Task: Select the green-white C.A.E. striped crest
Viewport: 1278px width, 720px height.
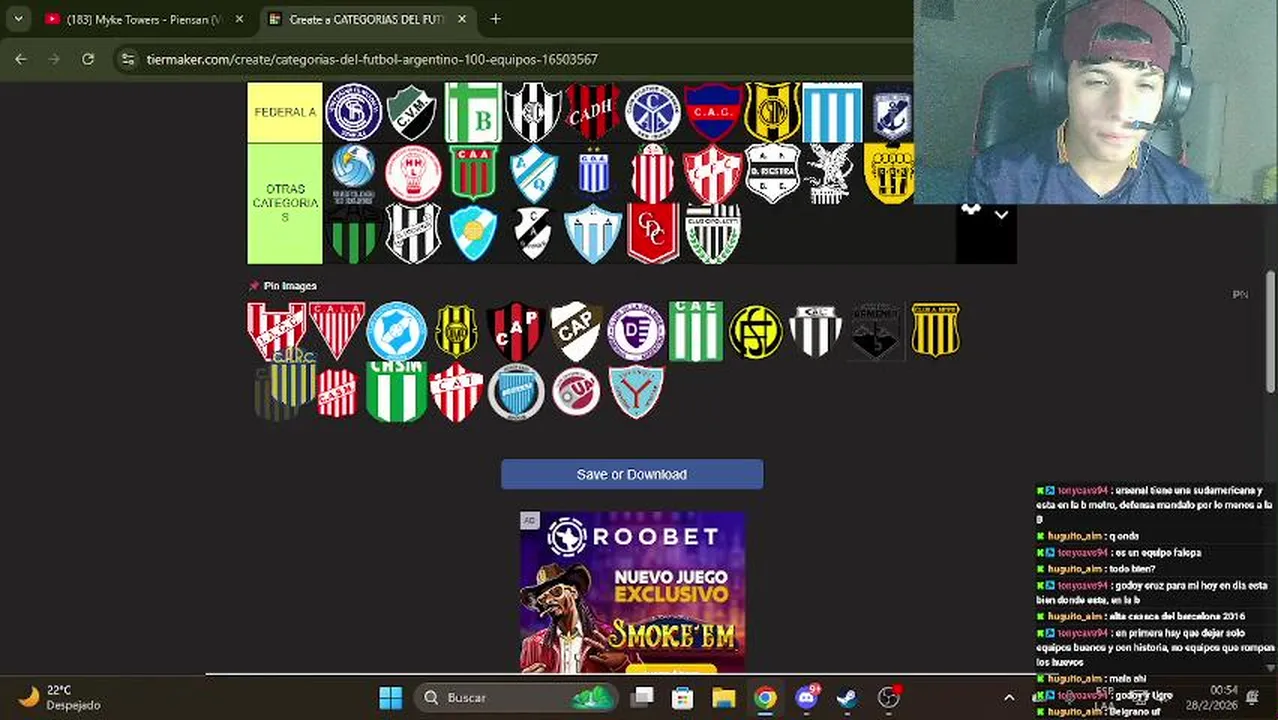Action: [696, 331]
